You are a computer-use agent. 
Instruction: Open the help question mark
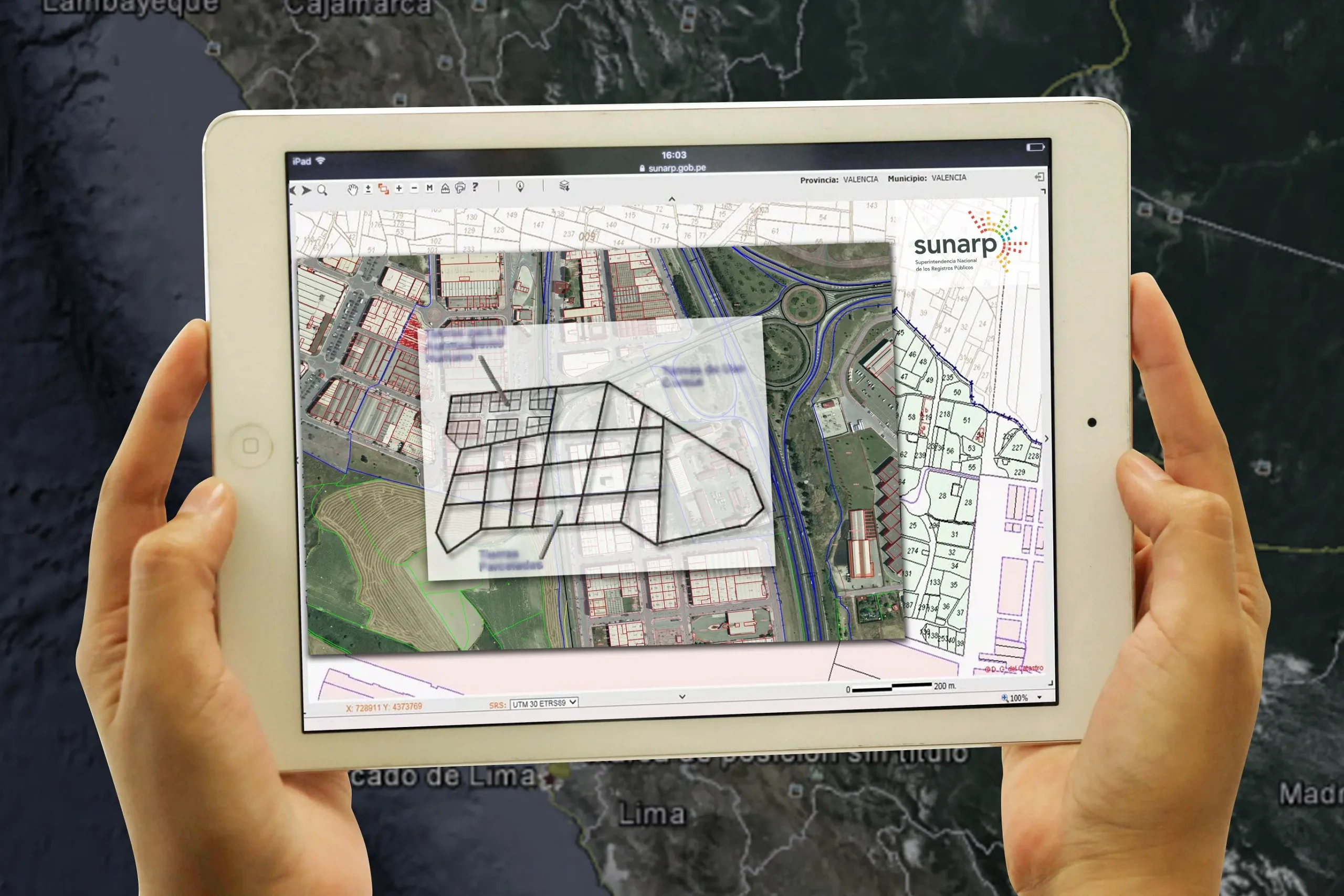(x=475, y=187)
